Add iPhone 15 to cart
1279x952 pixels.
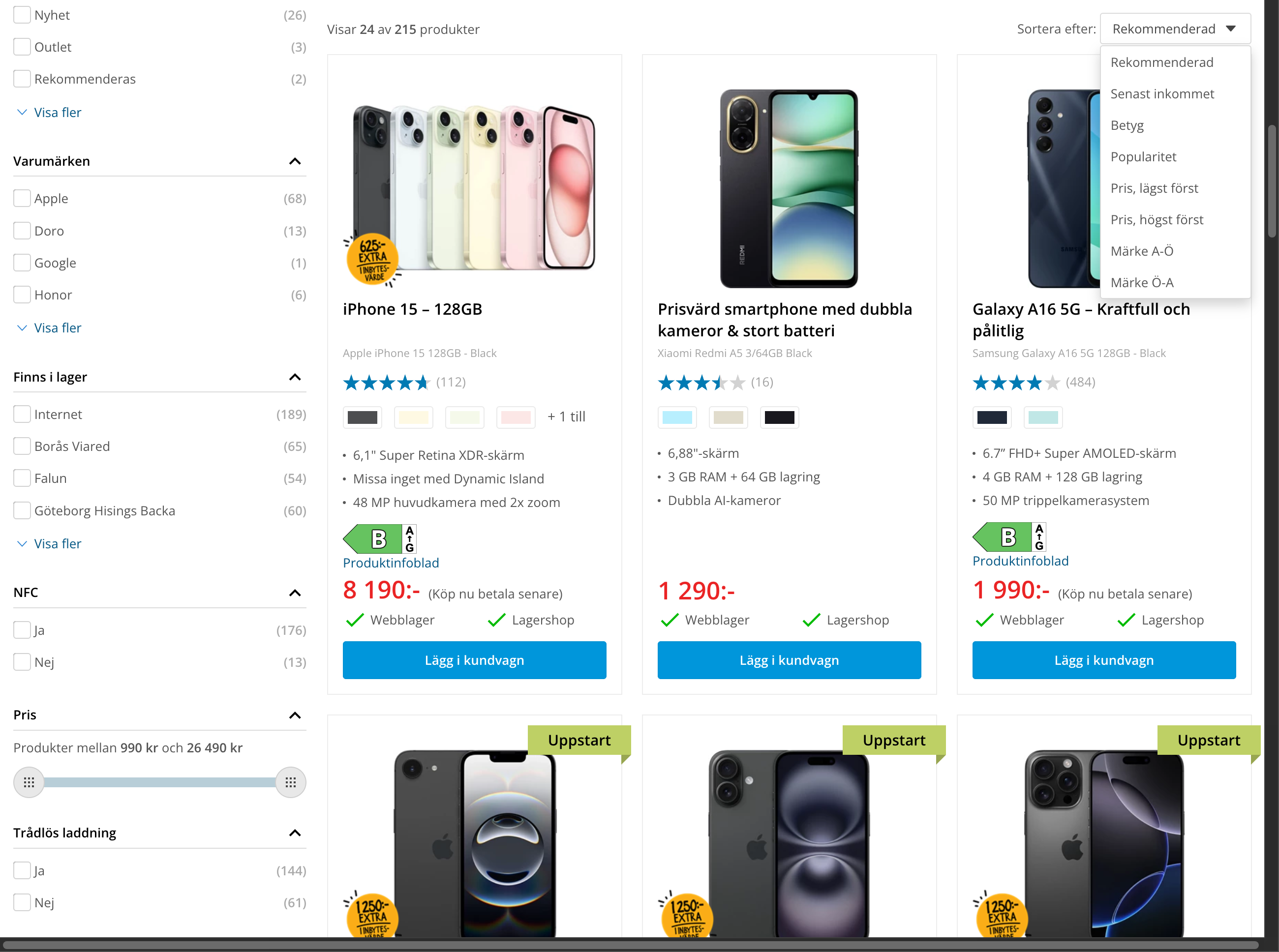point(474,660)
